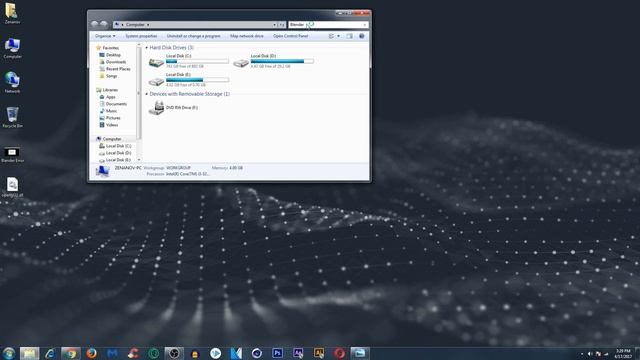Screen dimensions: 640x360
Task: Select Songs under Favorites
Action: tap(108, 76)
